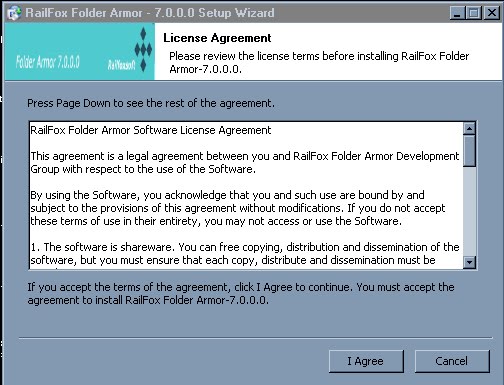Click the license scrollbar thumb
Viewport: 504px width, 385px height.
point(469,151)
